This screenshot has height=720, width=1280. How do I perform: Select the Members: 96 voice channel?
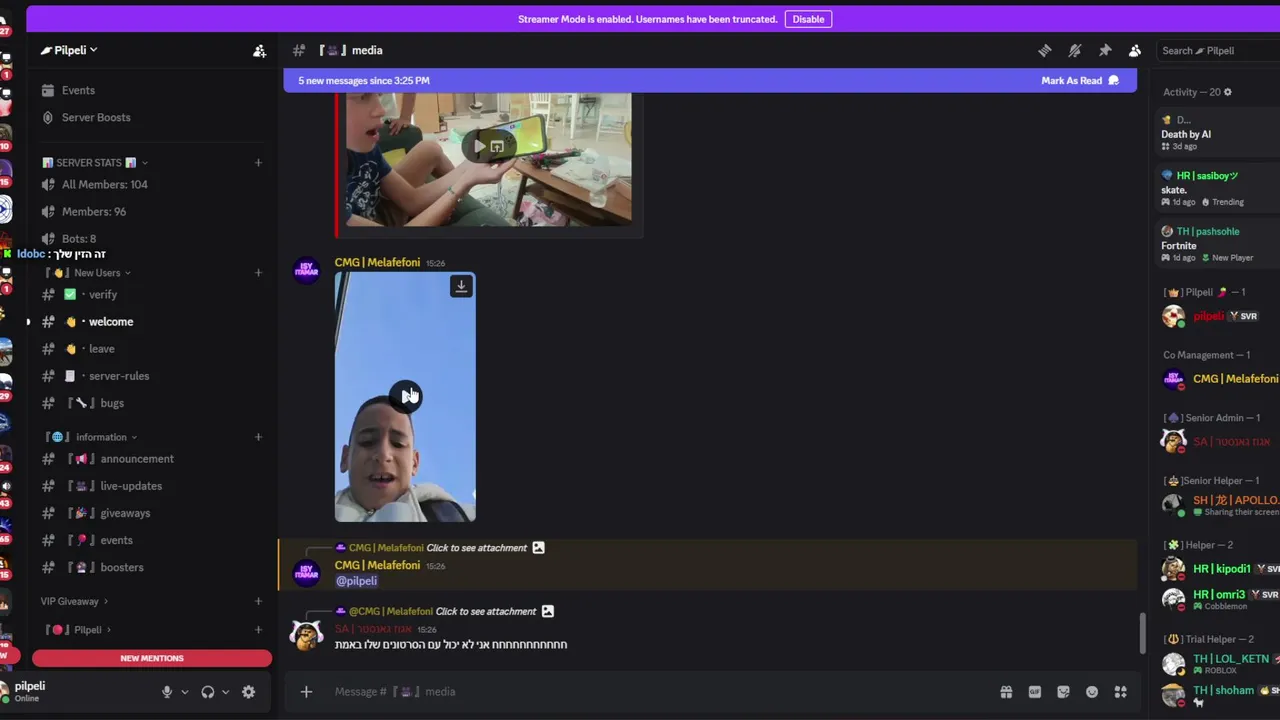coord(150,211)
